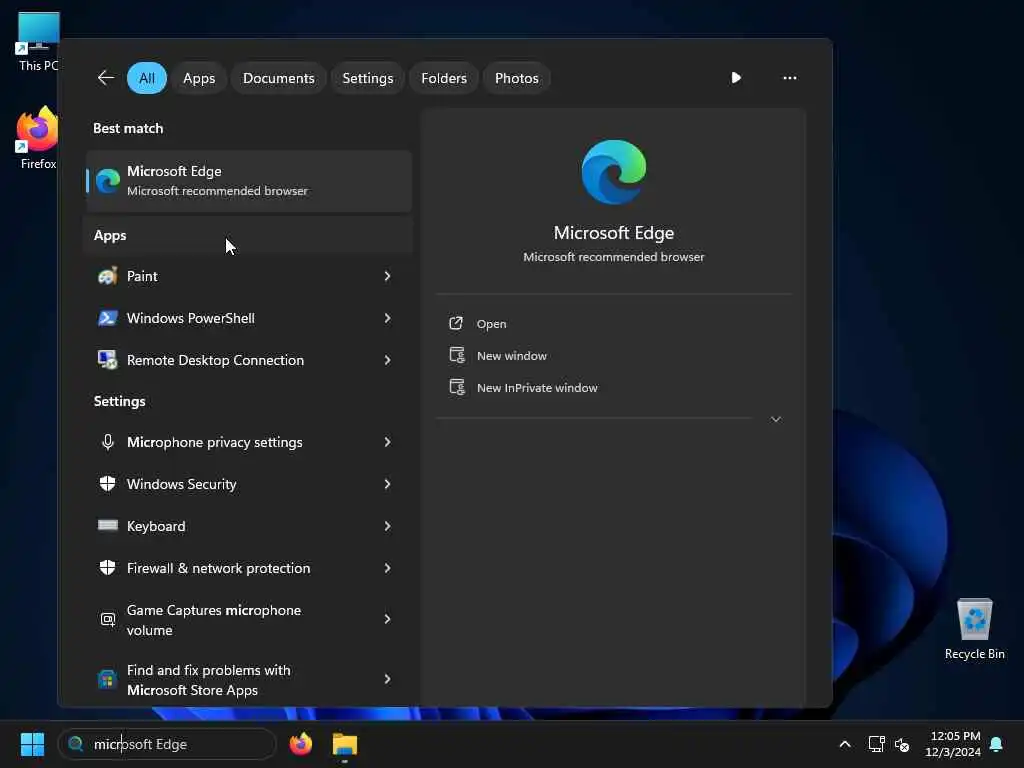Click the Remote Desktop Connection icon
The width and height of the screenshot is (1024, 768).
[x=108, y=360]
